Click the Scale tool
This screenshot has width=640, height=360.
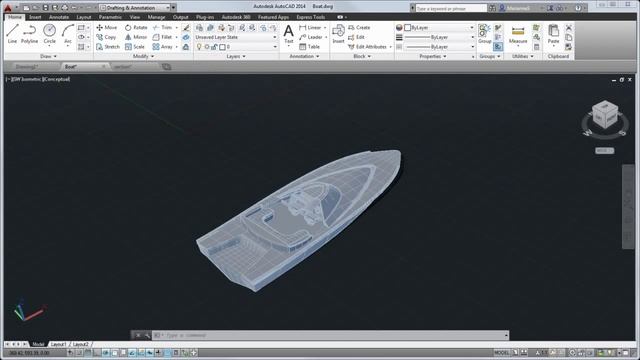135,47
